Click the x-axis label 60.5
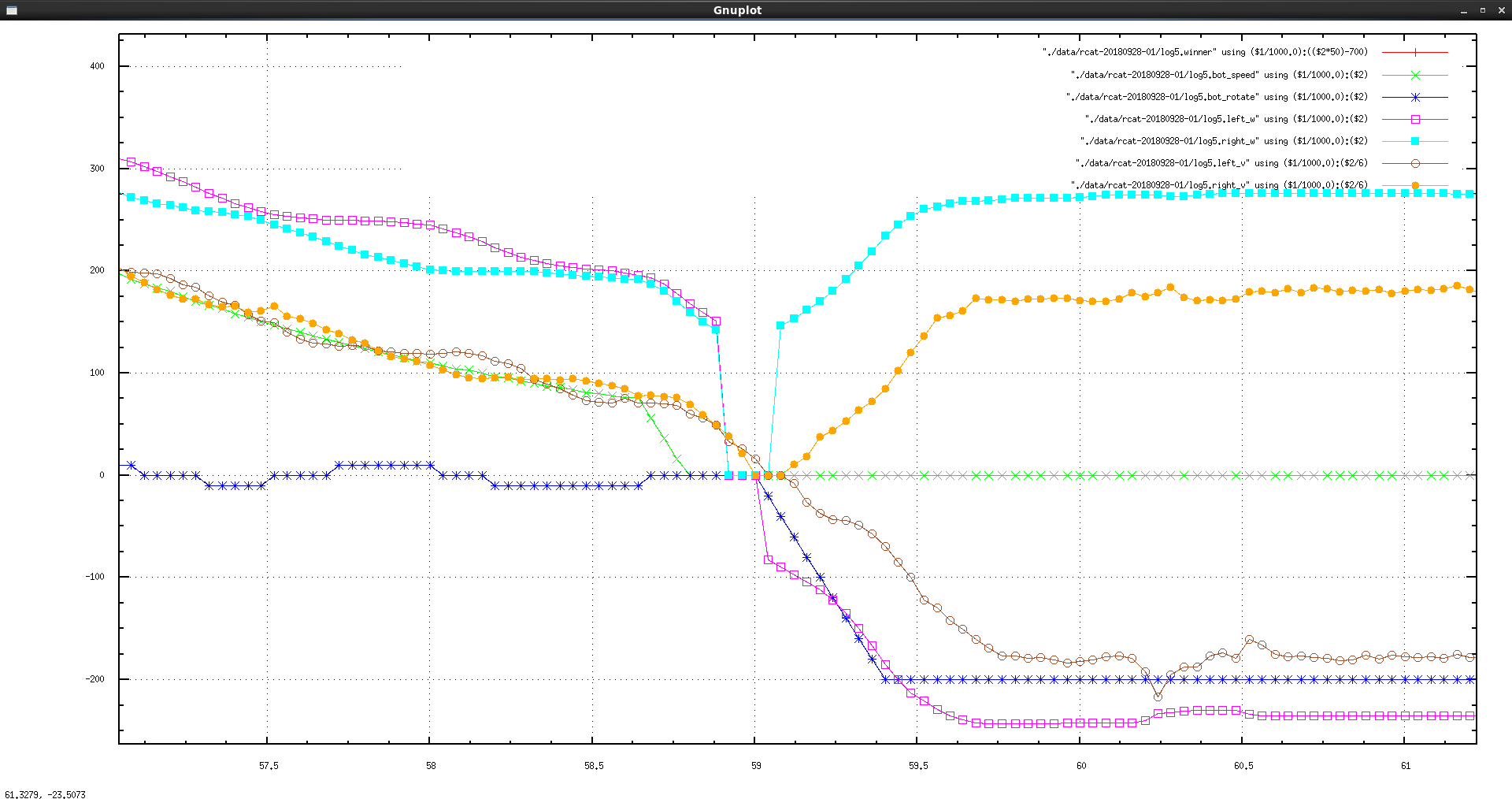 tap(1243, 766)
